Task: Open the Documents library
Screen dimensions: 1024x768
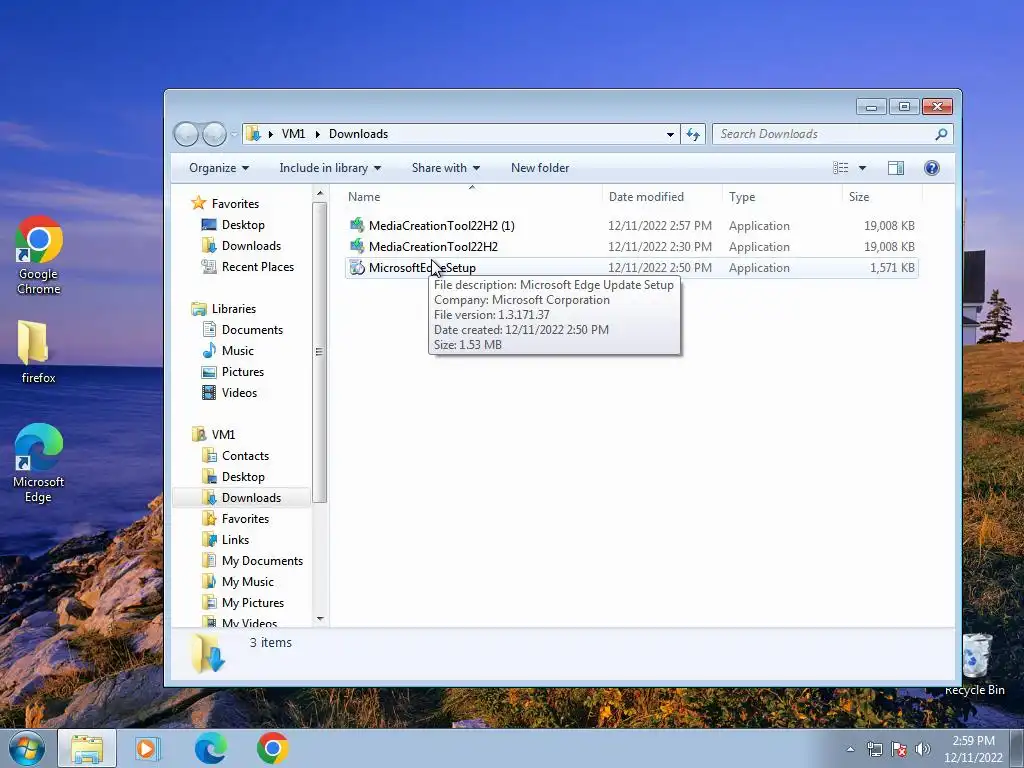Action: [252, 330]
